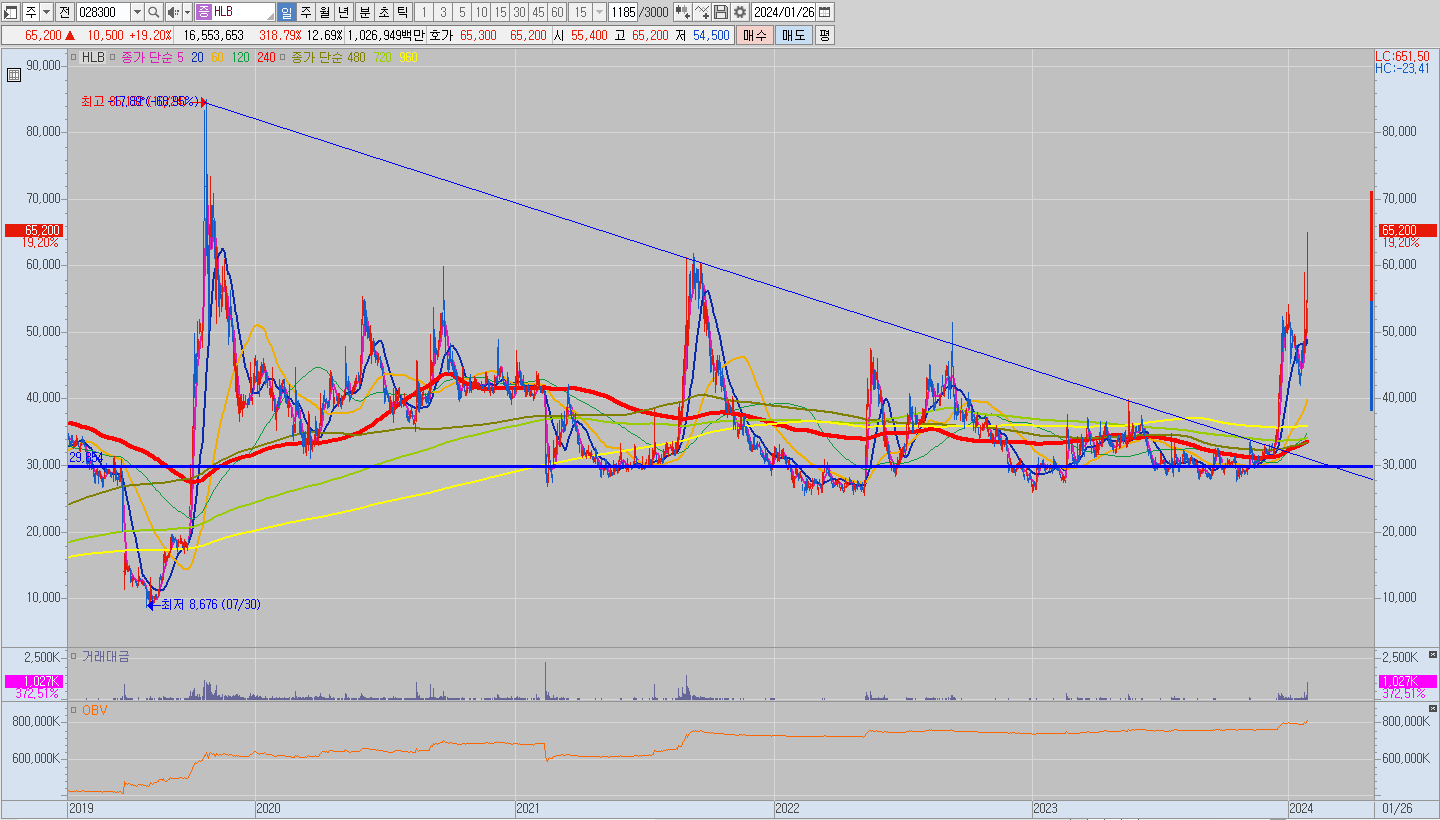Select the 960 moving average legend

coord(408,57)
